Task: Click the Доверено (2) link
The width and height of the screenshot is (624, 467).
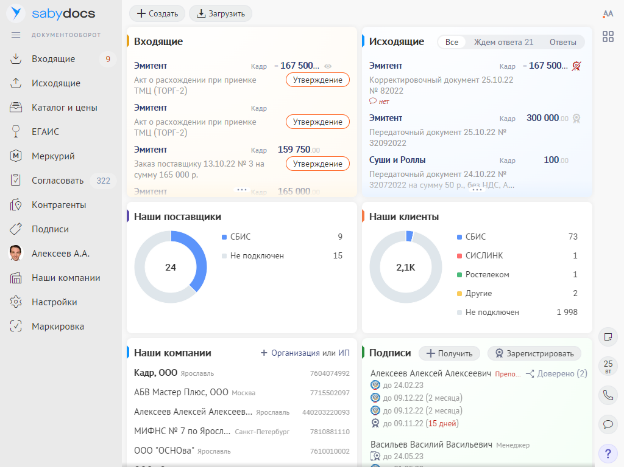Action: 557,374
